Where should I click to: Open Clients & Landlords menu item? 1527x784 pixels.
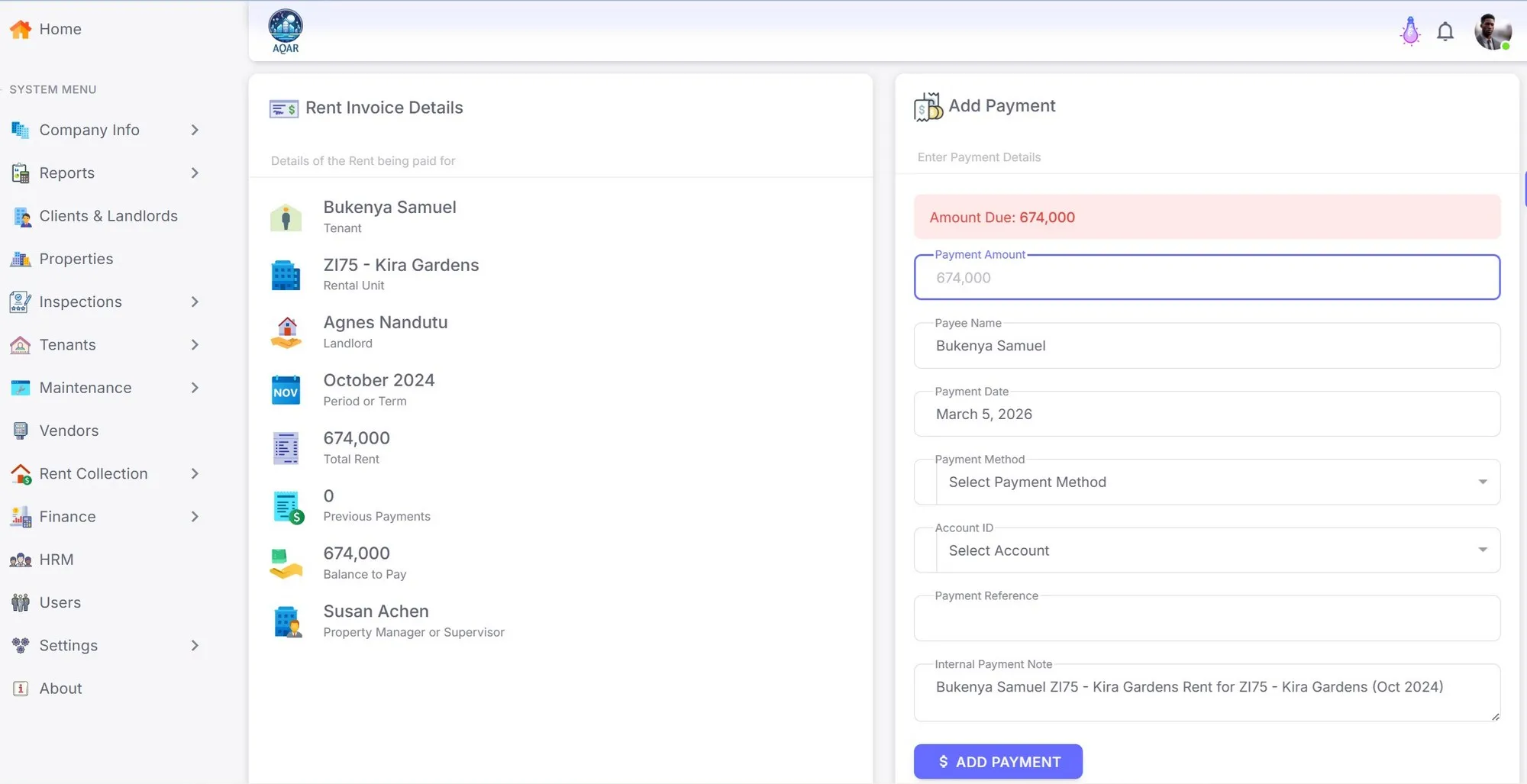[x=108, y=216]
